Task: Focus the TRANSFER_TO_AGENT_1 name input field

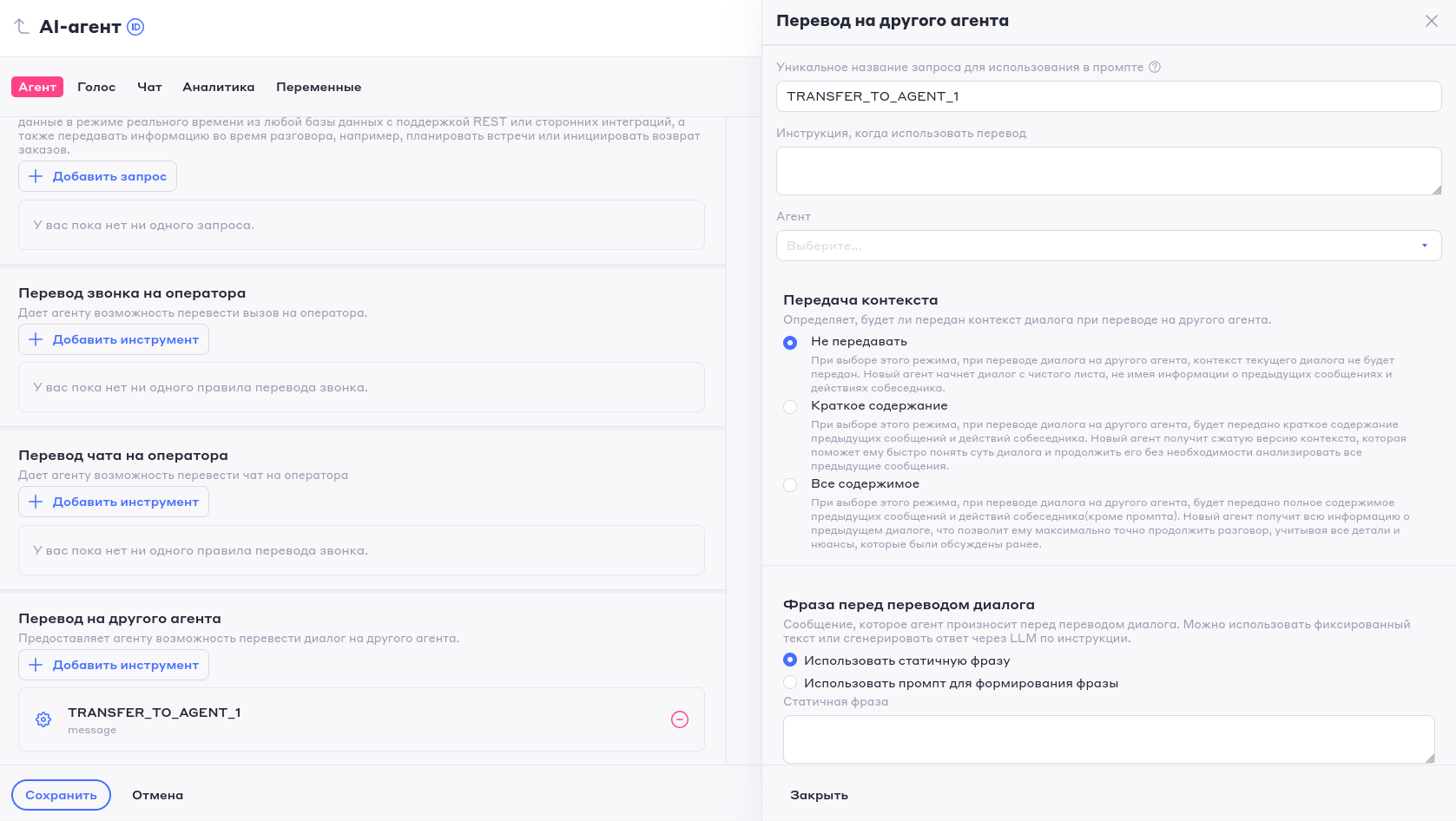Action: (x=1109, y=96)
